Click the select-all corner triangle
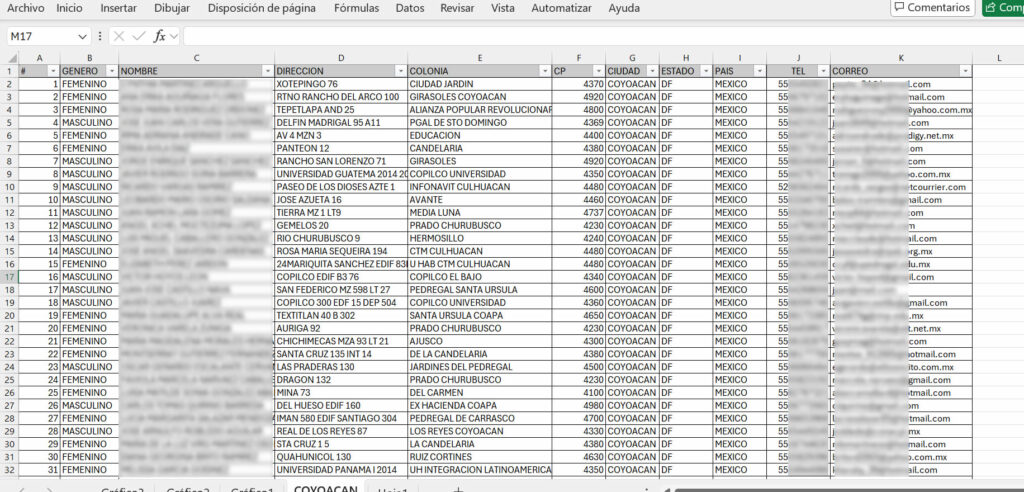Viewport: 1024px width, 492px height. point(12,58)
